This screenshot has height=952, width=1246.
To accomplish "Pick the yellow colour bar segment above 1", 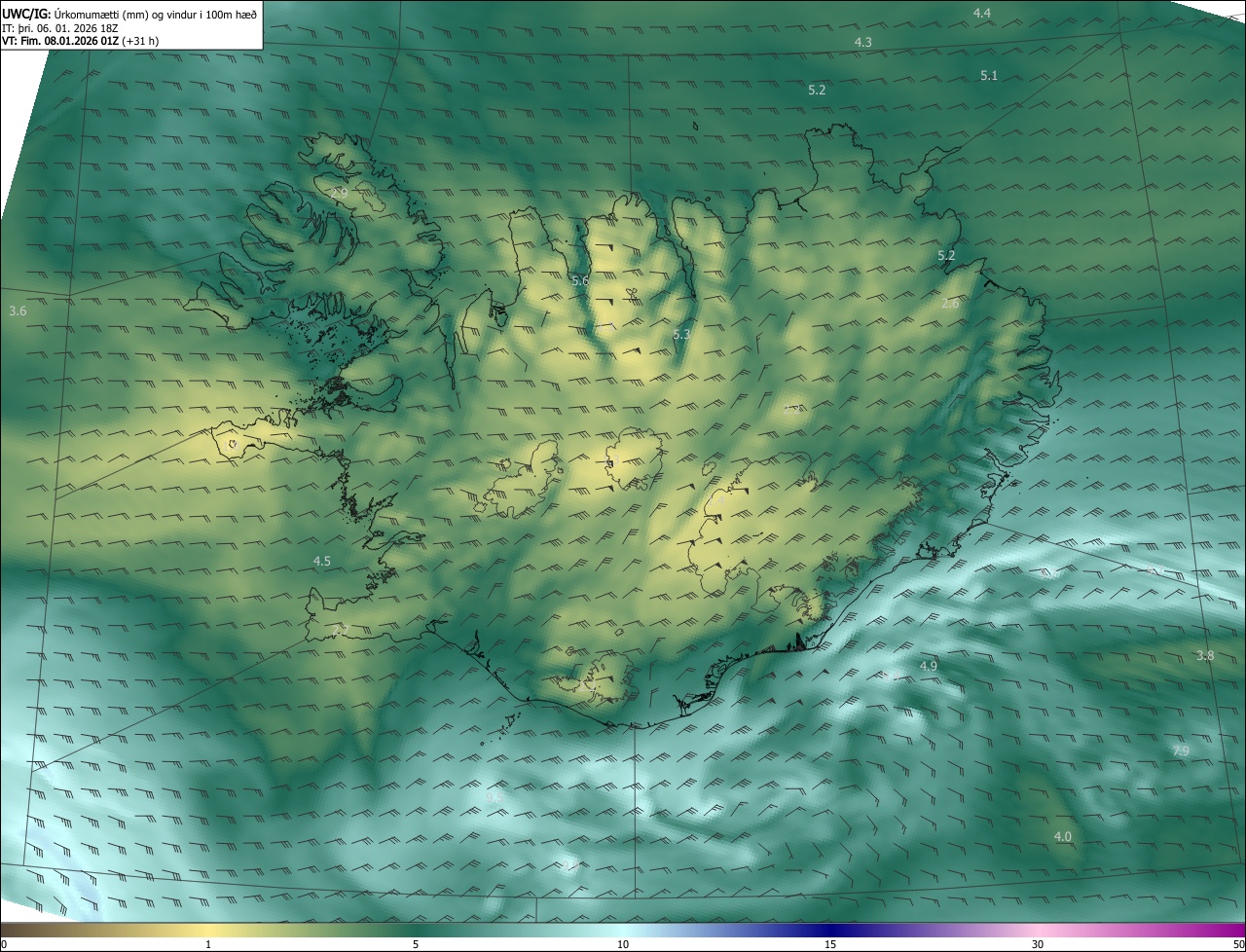I will pyautogui.click(x=208, y=930).
